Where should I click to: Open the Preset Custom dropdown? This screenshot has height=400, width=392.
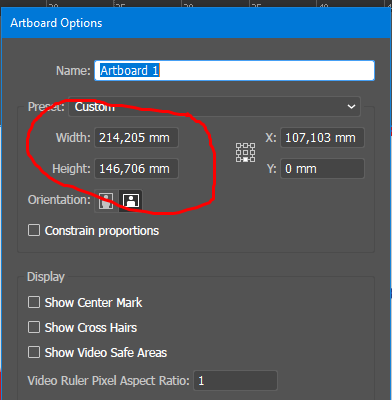pos(214,107)
